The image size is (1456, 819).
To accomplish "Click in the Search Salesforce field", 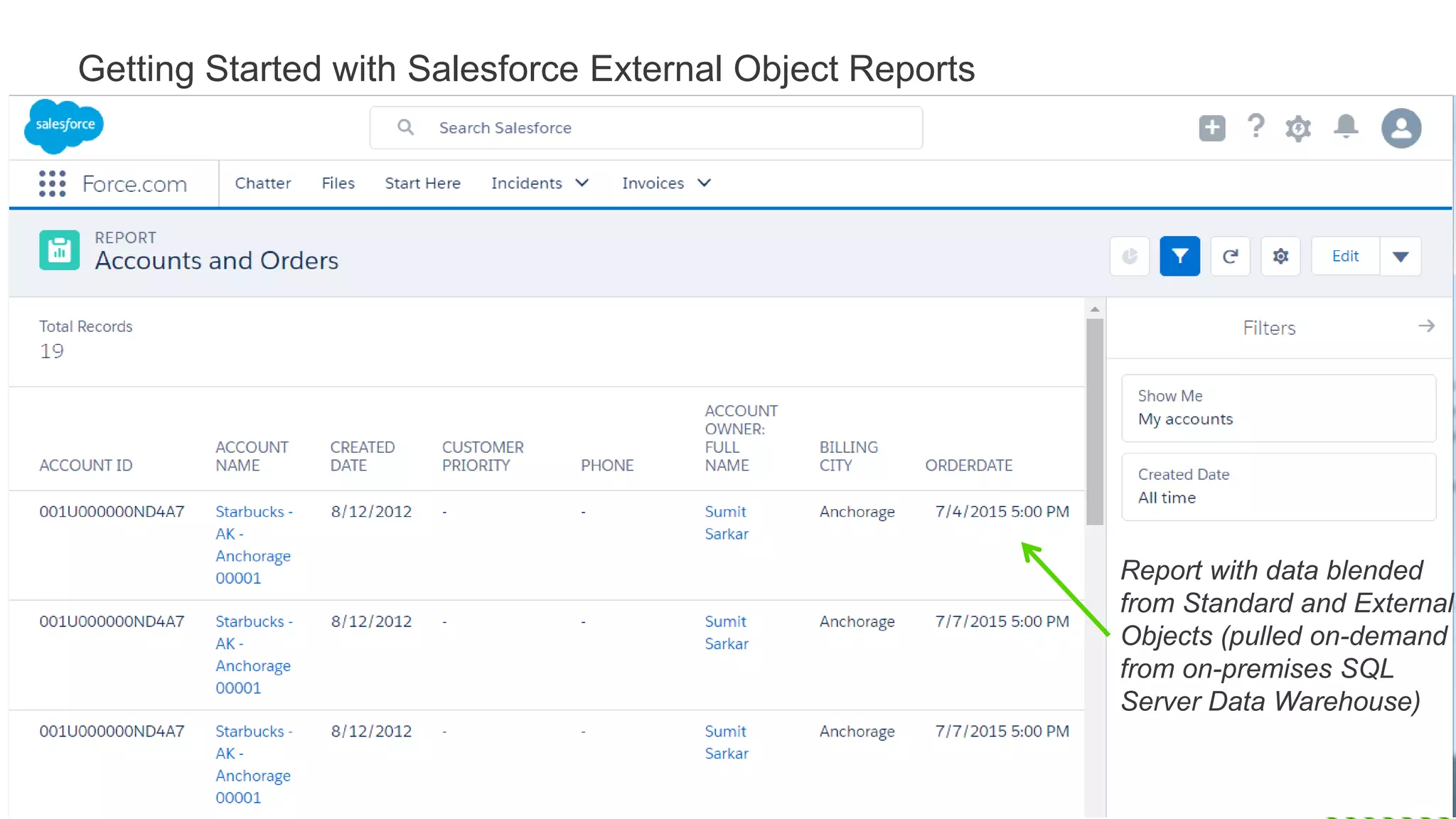I will [646, 128].
